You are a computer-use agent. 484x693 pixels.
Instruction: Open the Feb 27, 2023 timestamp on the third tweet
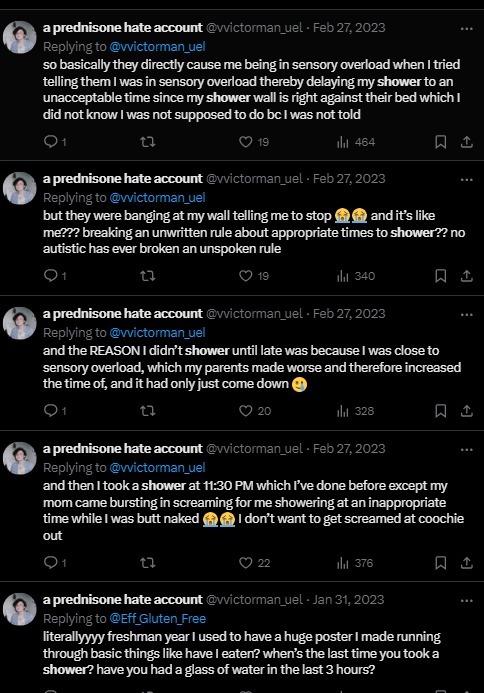(349, 313)
